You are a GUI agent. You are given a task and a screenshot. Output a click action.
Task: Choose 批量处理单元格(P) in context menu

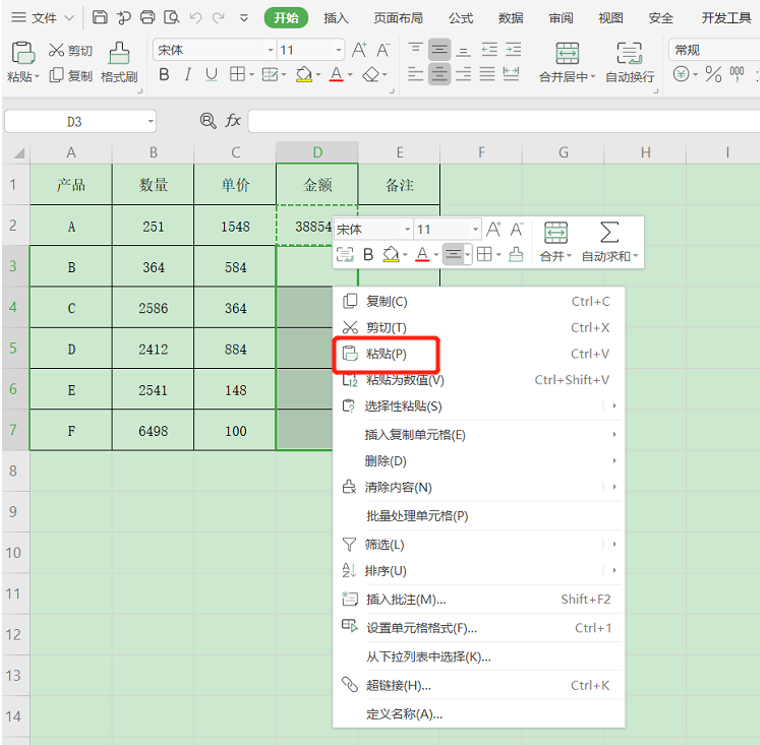point(479,516)
